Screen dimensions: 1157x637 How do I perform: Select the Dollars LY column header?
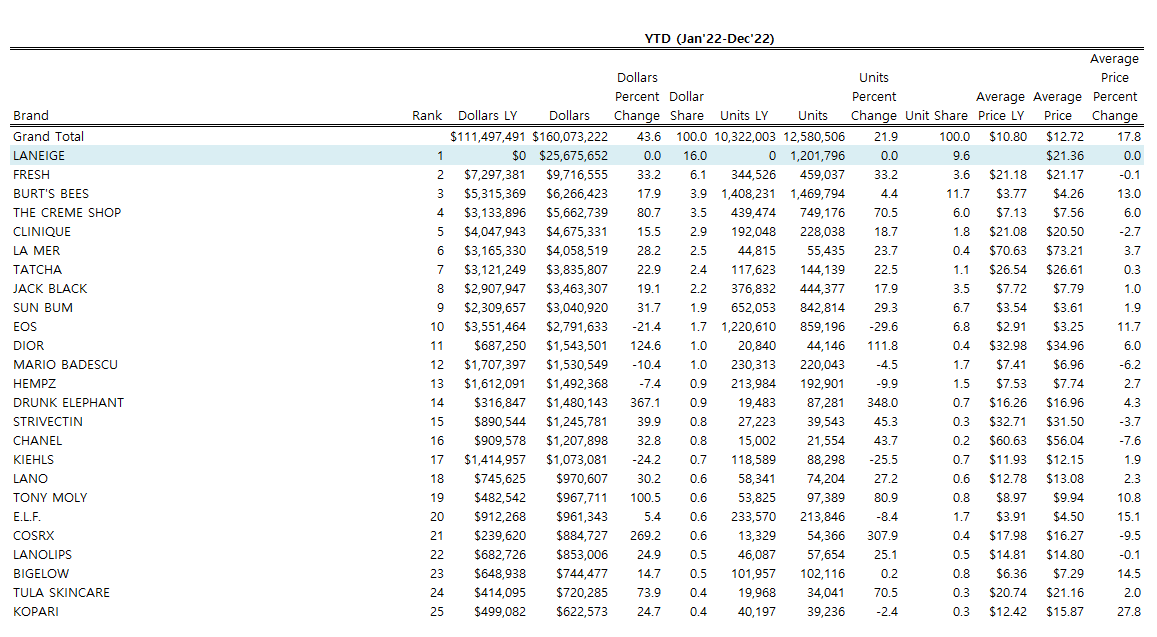pos(491,116)
